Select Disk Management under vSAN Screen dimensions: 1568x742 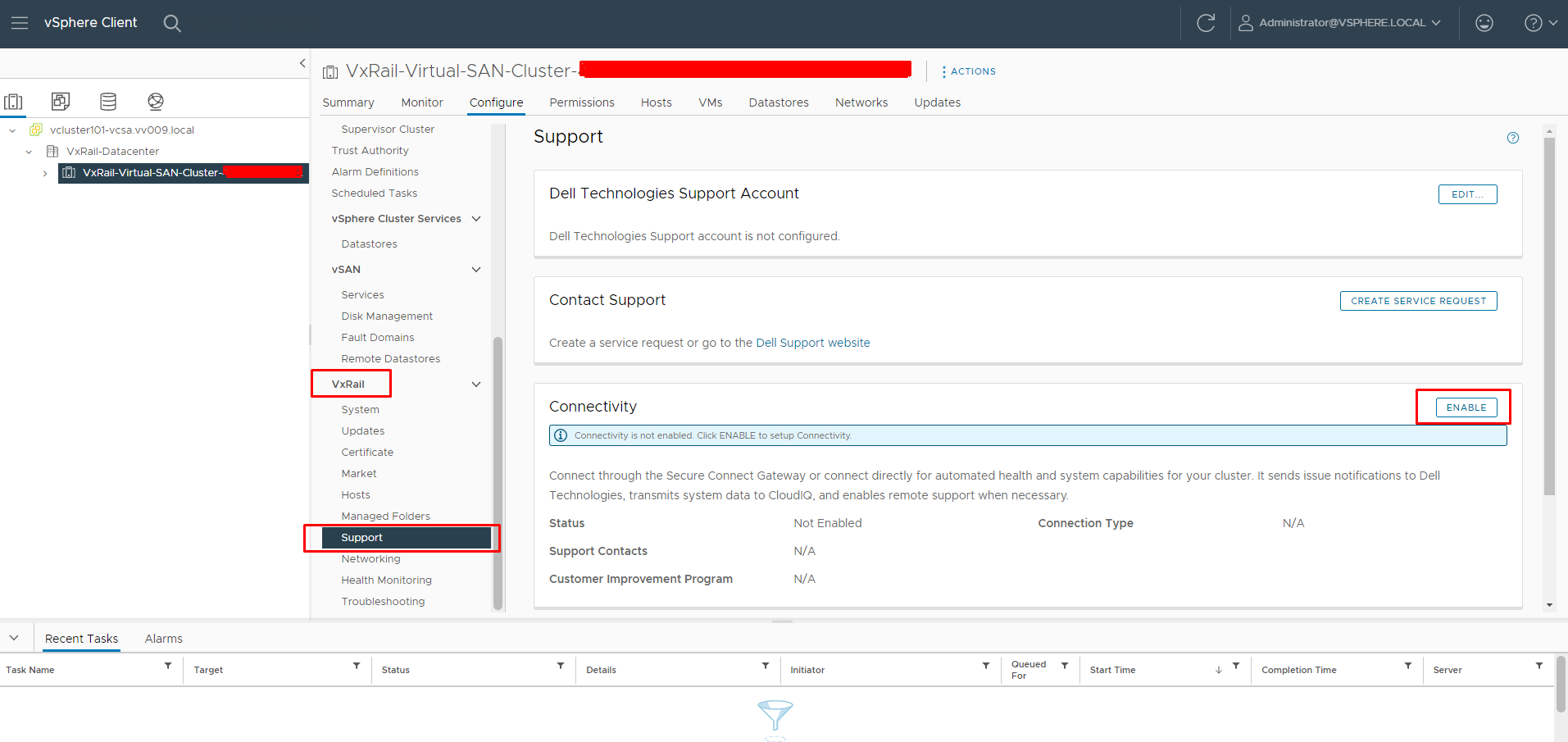(387, 316)
